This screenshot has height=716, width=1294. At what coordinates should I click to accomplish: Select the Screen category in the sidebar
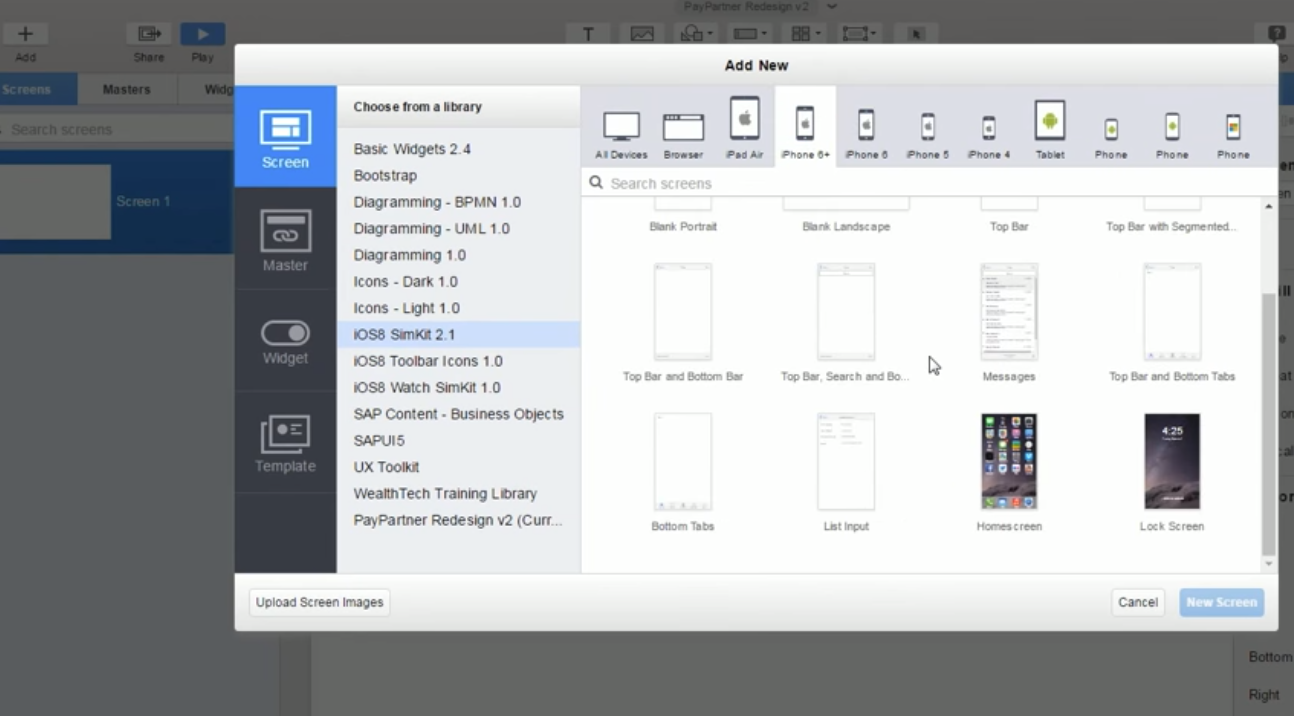(285, 137)
